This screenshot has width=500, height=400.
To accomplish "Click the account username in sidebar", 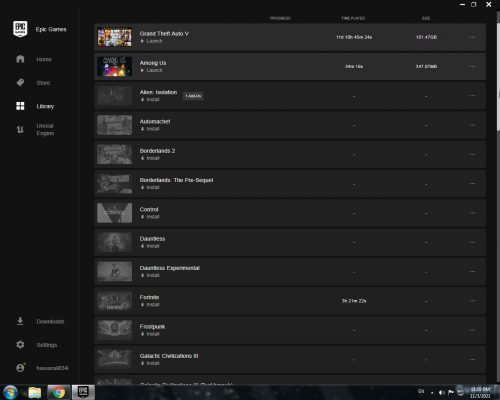I will pos(53,368).
